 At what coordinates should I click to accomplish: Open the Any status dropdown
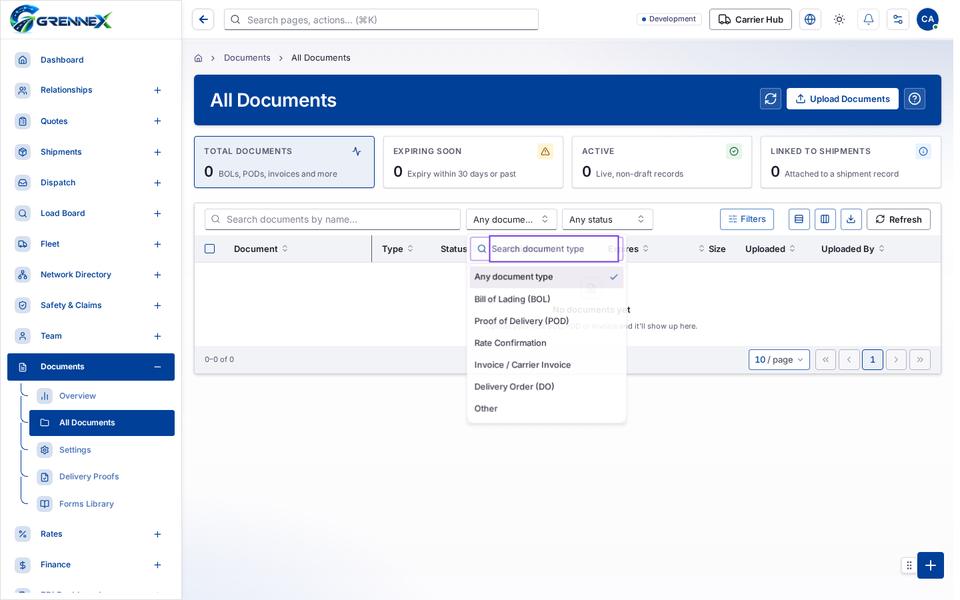click(x=607, y=219)
